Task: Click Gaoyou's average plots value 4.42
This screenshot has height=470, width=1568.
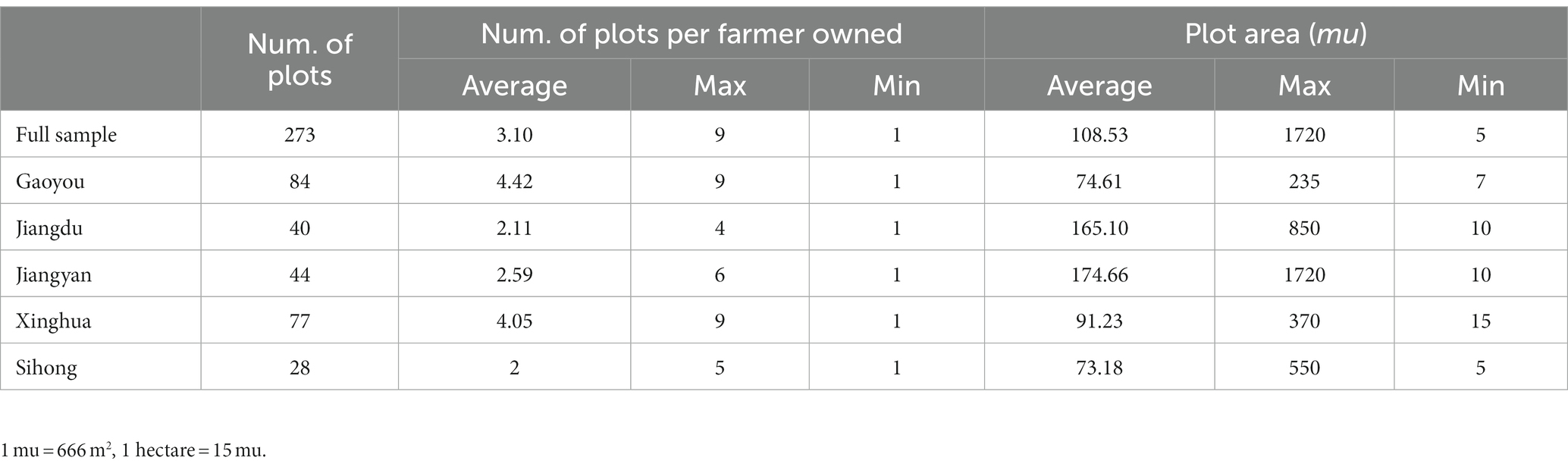Action: pos(514,182)
